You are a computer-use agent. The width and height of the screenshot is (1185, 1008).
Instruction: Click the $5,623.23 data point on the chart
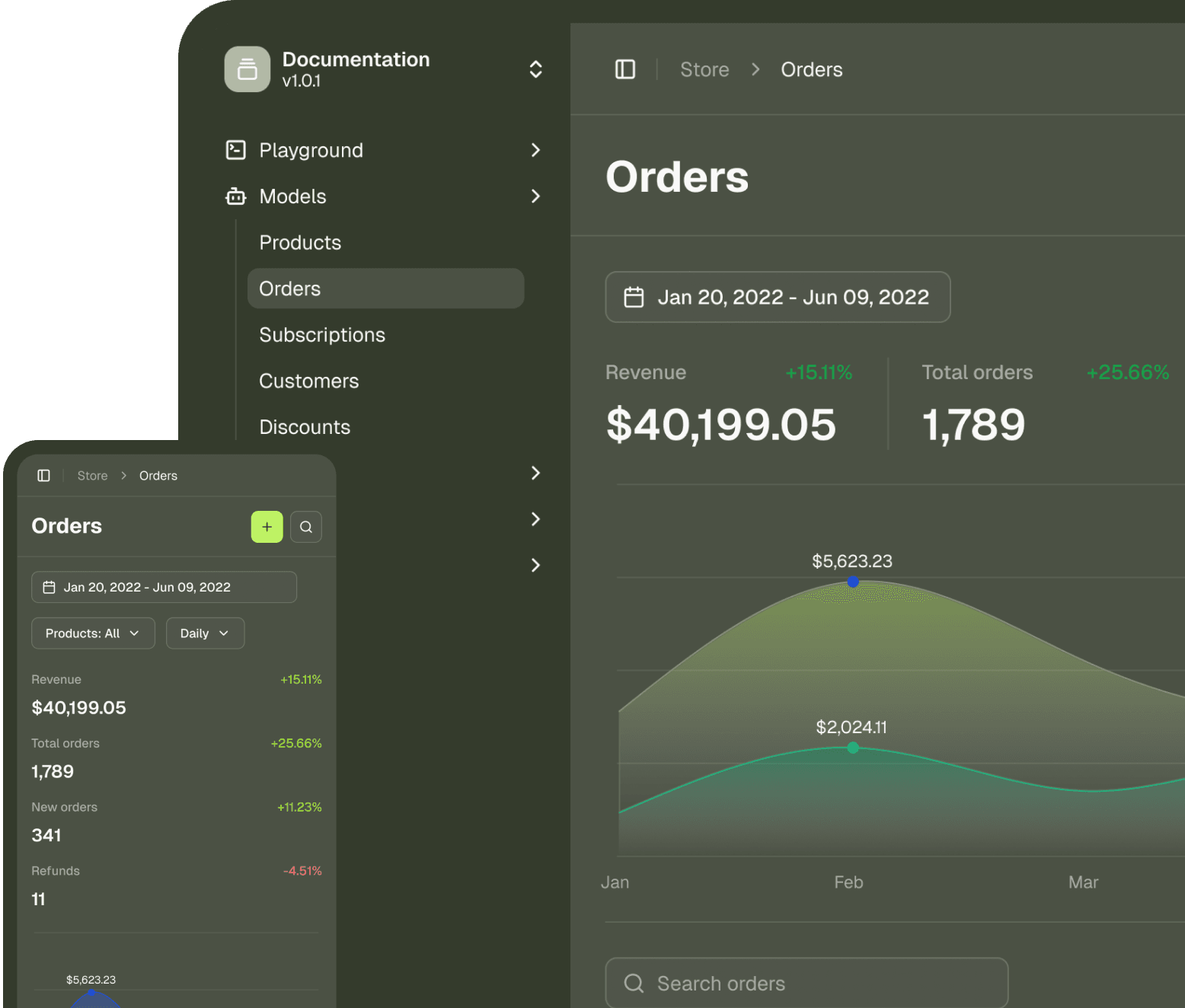[852, 582]
